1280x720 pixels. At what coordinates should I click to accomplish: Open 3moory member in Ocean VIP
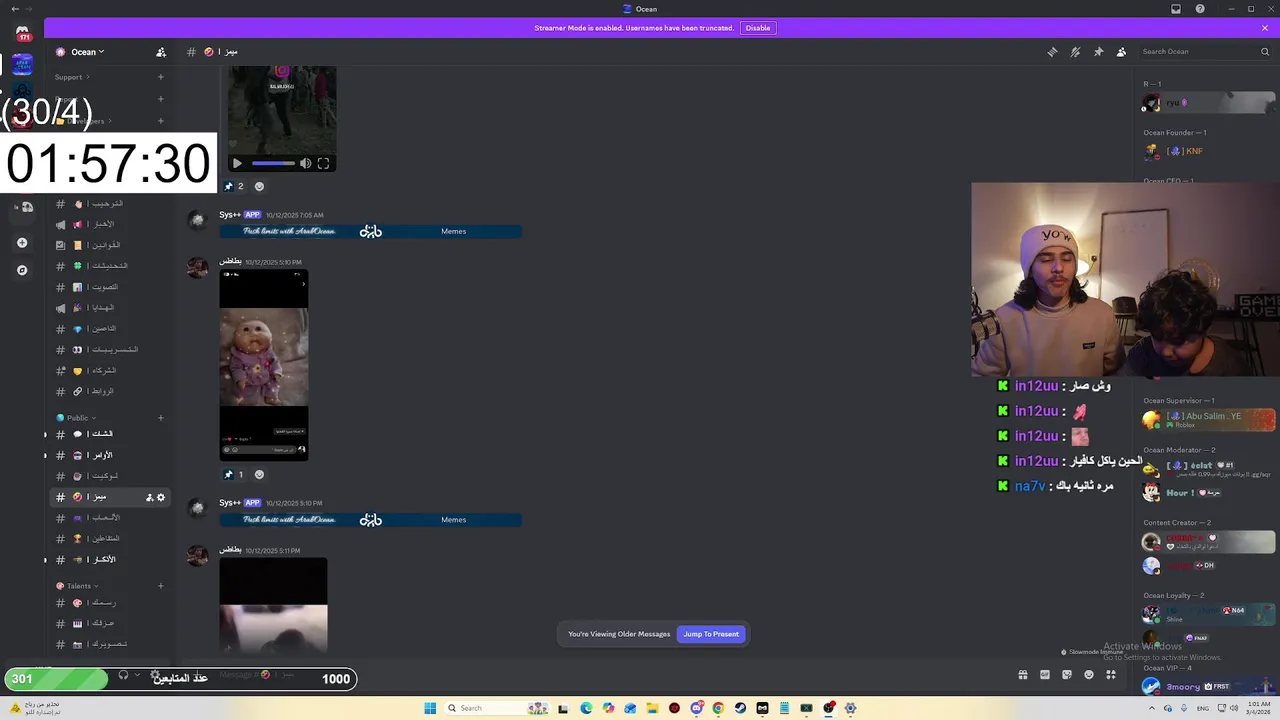click(x=1209, y=687)
